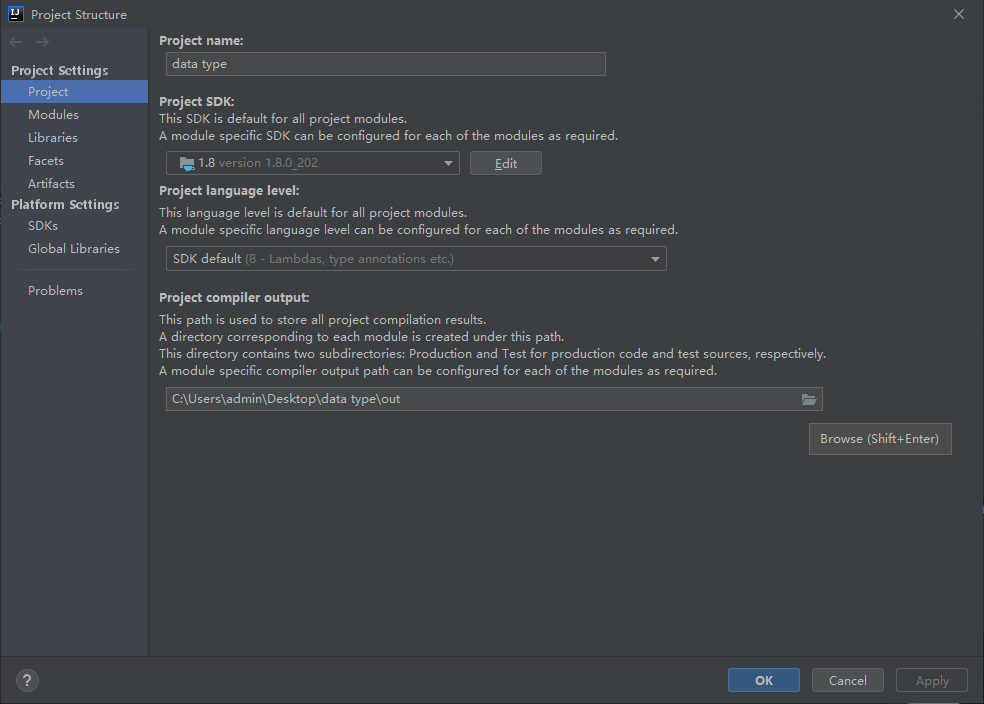Click the help question mark icon
Image resolution: width=984 pixels, height=704 pixels.
tap(27, 680)
